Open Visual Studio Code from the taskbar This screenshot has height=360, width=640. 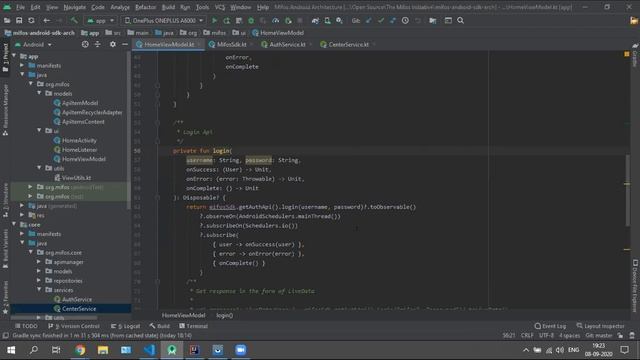tap(149, 350)
